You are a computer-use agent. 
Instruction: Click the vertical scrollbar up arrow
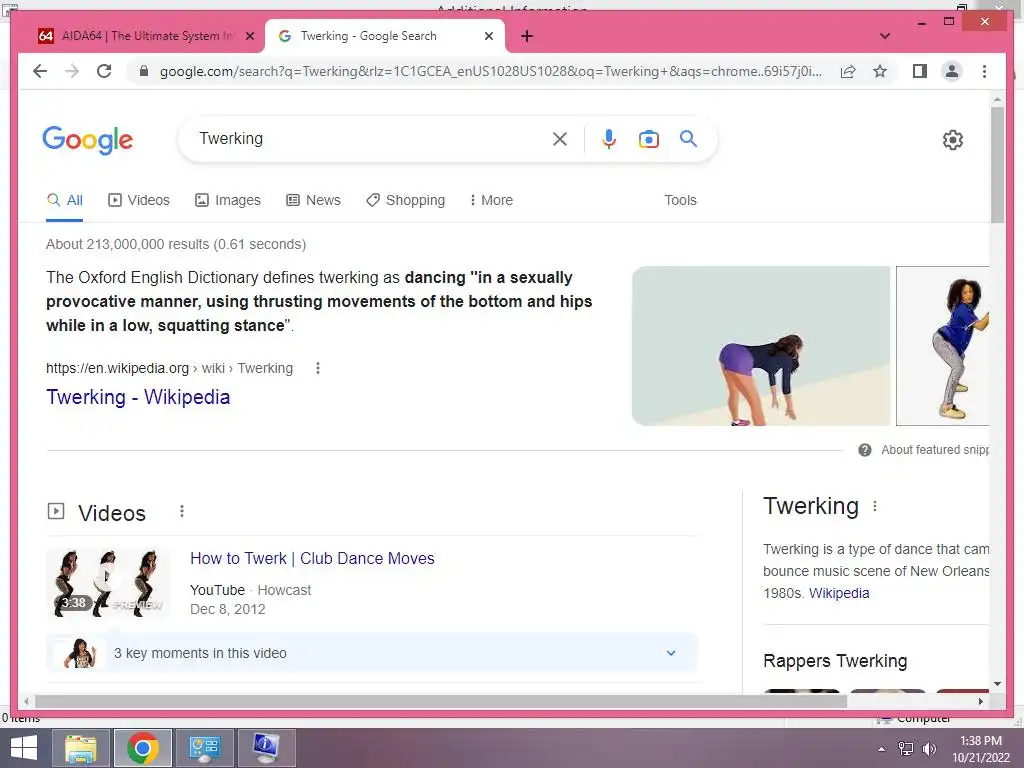tap(997, 99)
